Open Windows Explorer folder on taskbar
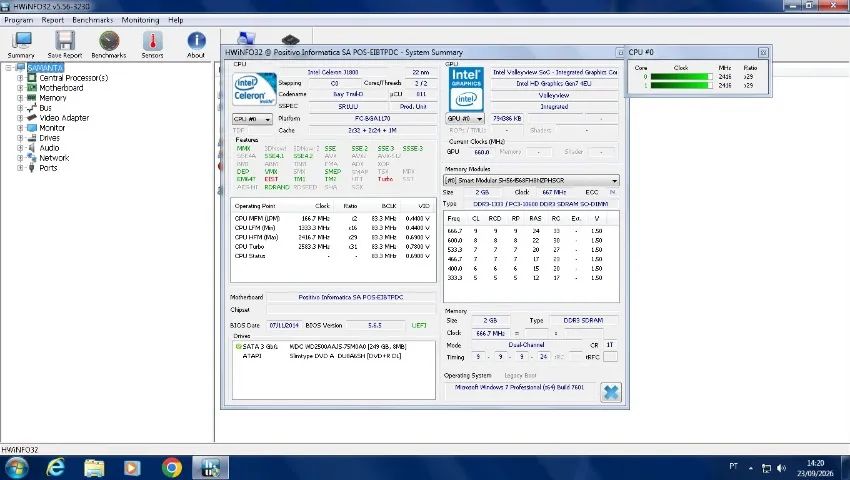 coord(94,468)
